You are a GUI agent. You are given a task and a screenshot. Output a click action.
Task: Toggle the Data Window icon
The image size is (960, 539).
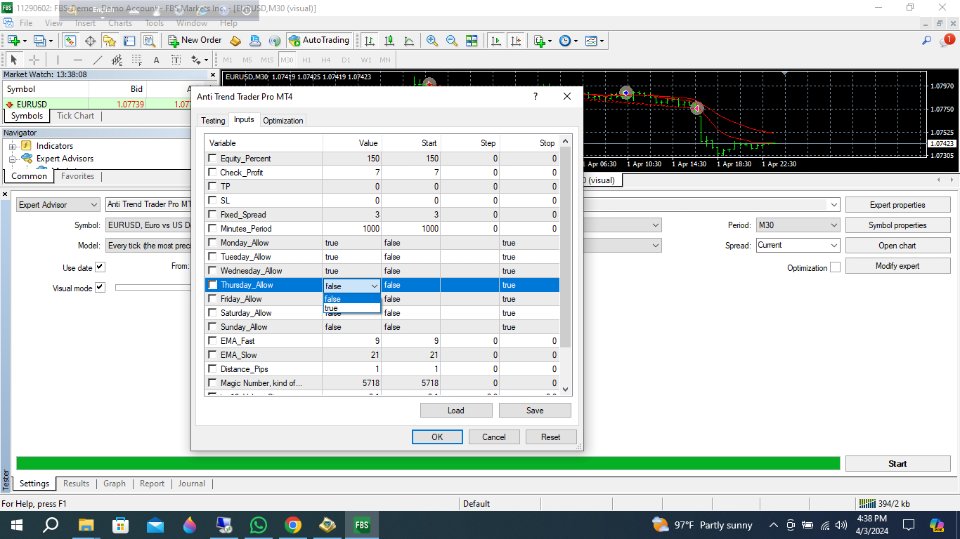pos(90,40)
